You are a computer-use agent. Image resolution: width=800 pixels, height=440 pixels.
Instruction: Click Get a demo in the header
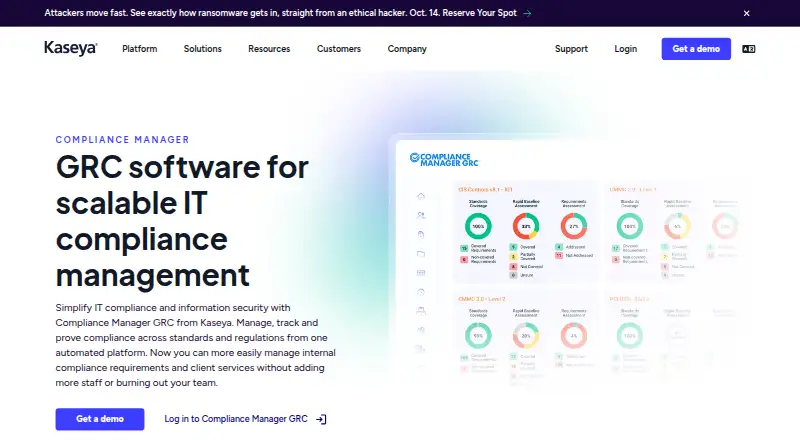[696, 49]
